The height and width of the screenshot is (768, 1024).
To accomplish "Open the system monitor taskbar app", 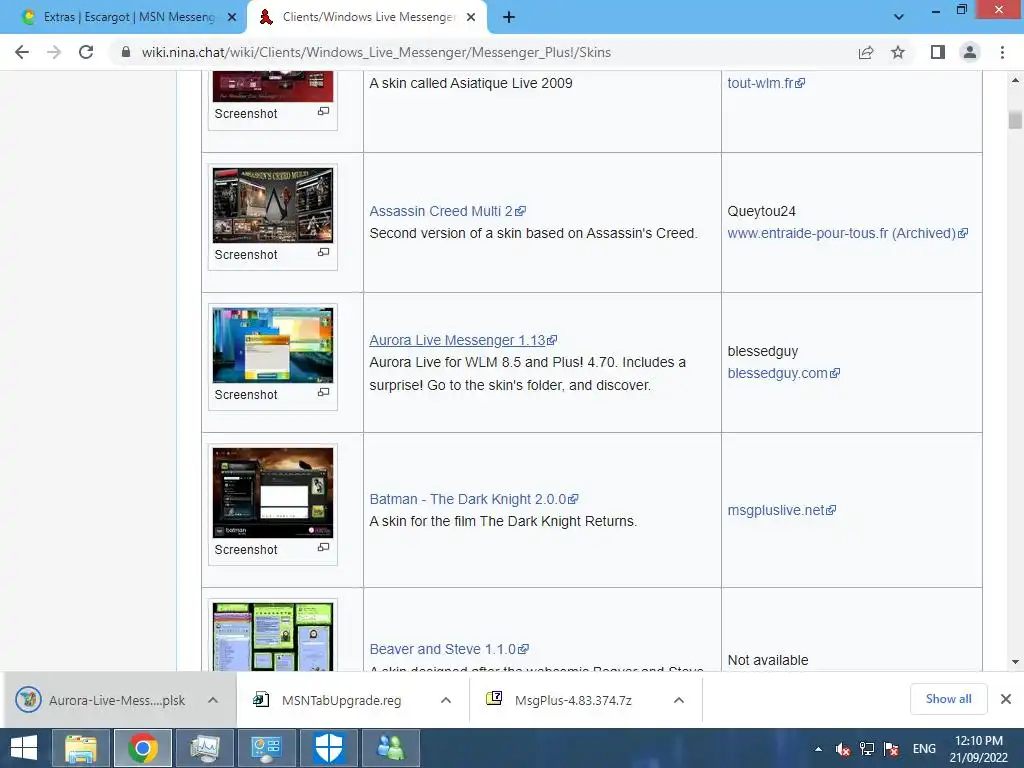I will pos(204,748).
